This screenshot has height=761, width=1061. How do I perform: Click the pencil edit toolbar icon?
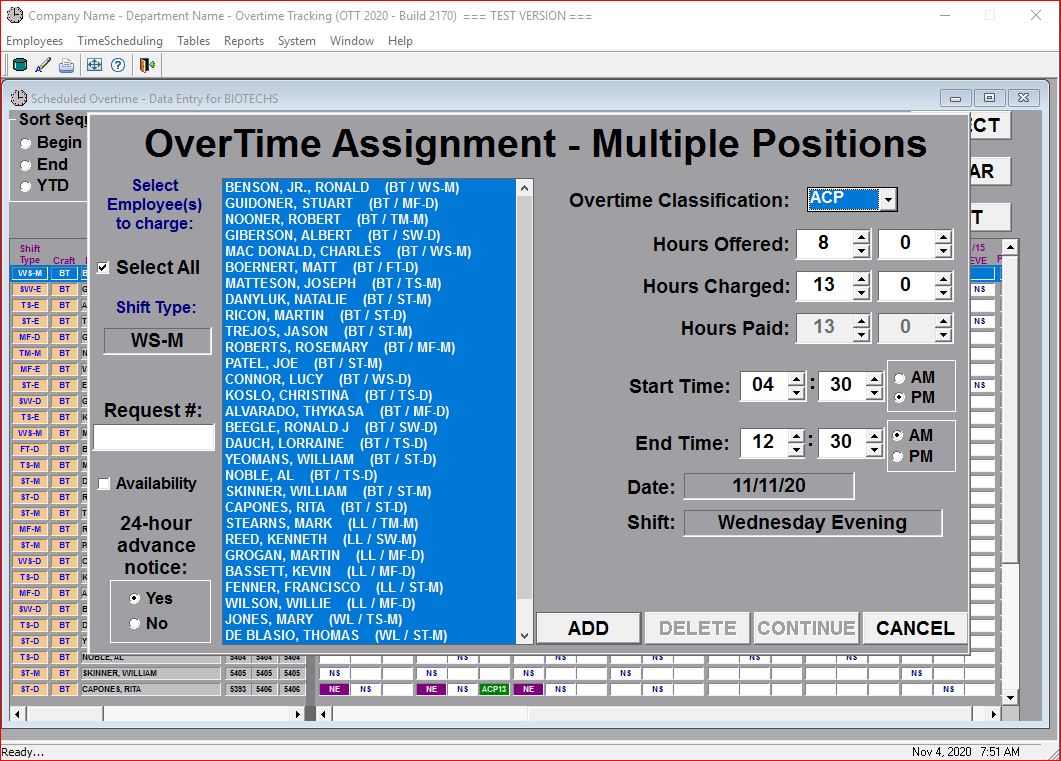pos(43,65)
